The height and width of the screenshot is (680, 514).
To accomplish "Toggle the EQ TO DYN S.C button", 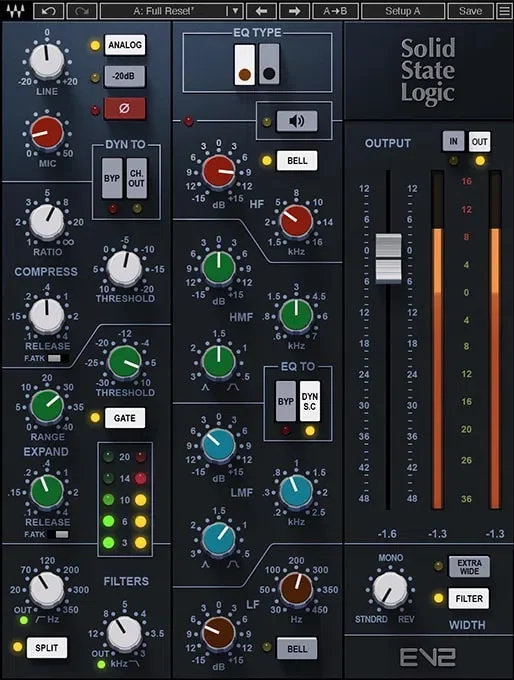I will pyautogui.click(x=310, y=401).
